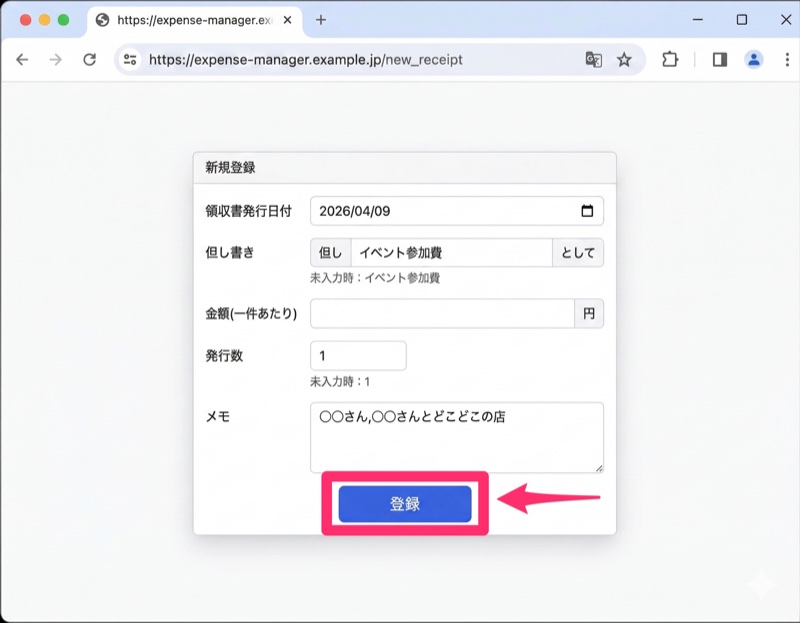800x623 pixels.
Task: Show the browser side panel icon
Action: pyautogui.click(x=719, y=59)
